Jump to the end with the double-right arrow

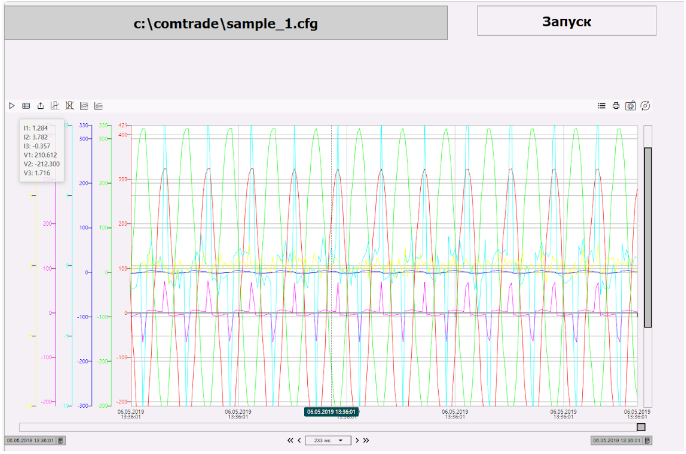pyautogui.click(x=366, y=440)
